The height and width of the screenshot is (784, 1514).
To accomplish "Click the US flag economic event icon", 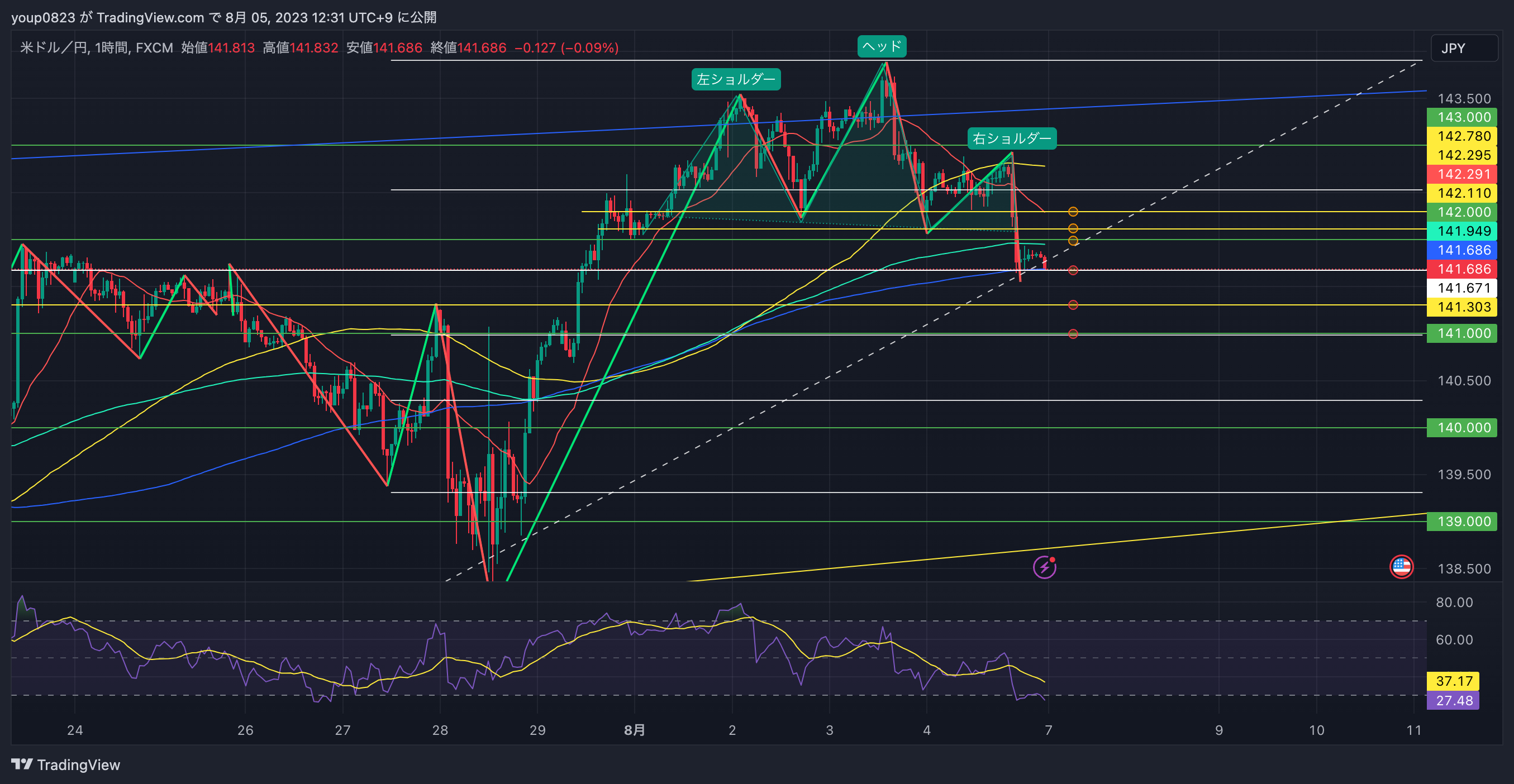I will click(x=1401, y=567).
